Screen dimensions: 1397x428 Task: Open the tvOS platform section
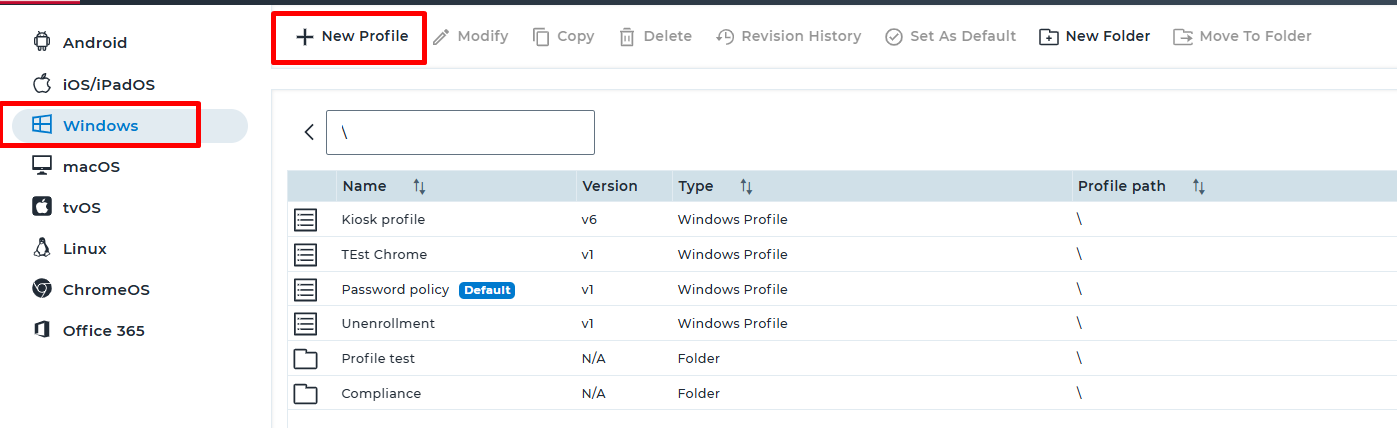81,208
